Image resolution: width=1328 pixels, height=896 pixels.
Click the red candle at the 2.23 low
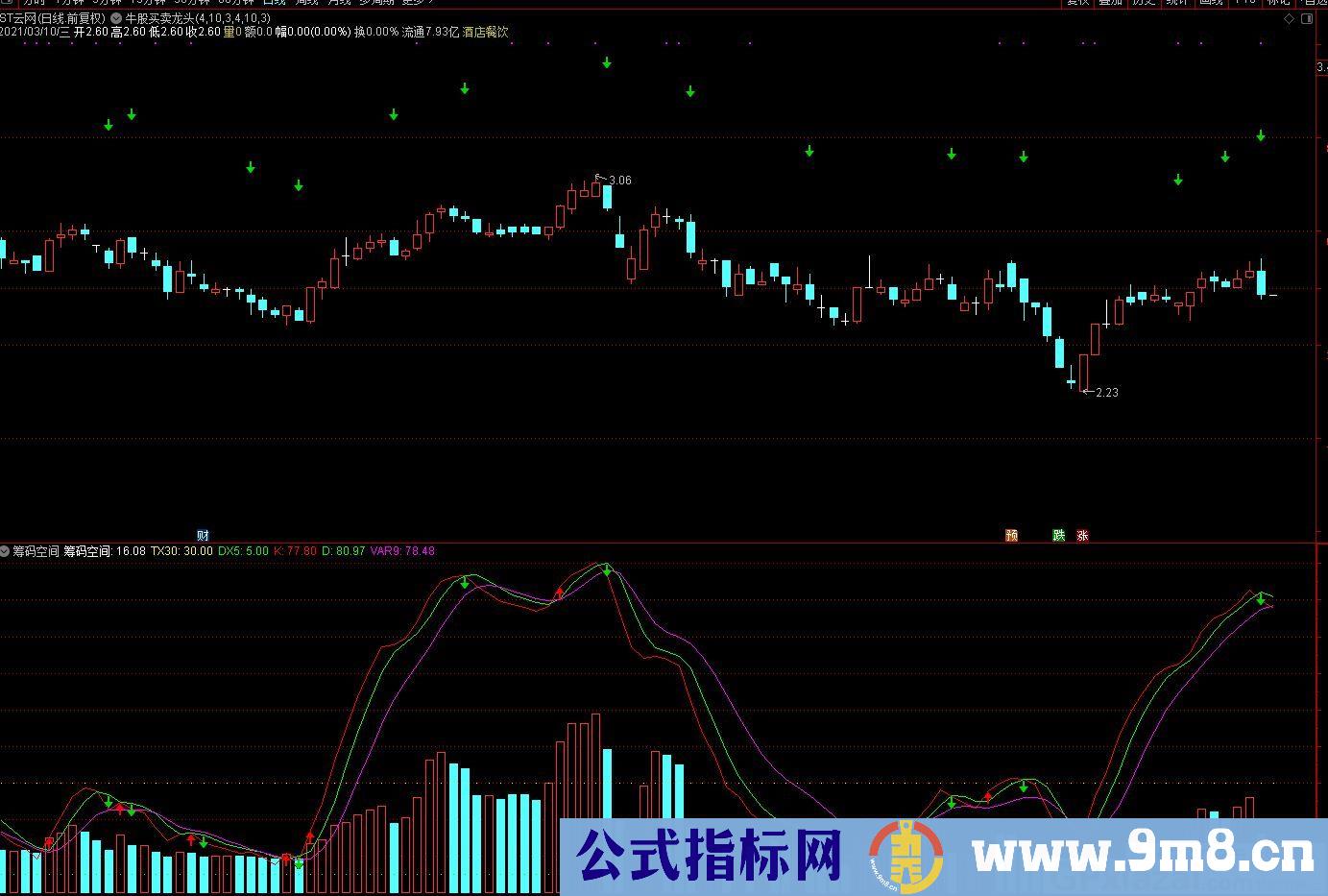pyautogui.click(x=1083, y=373)
